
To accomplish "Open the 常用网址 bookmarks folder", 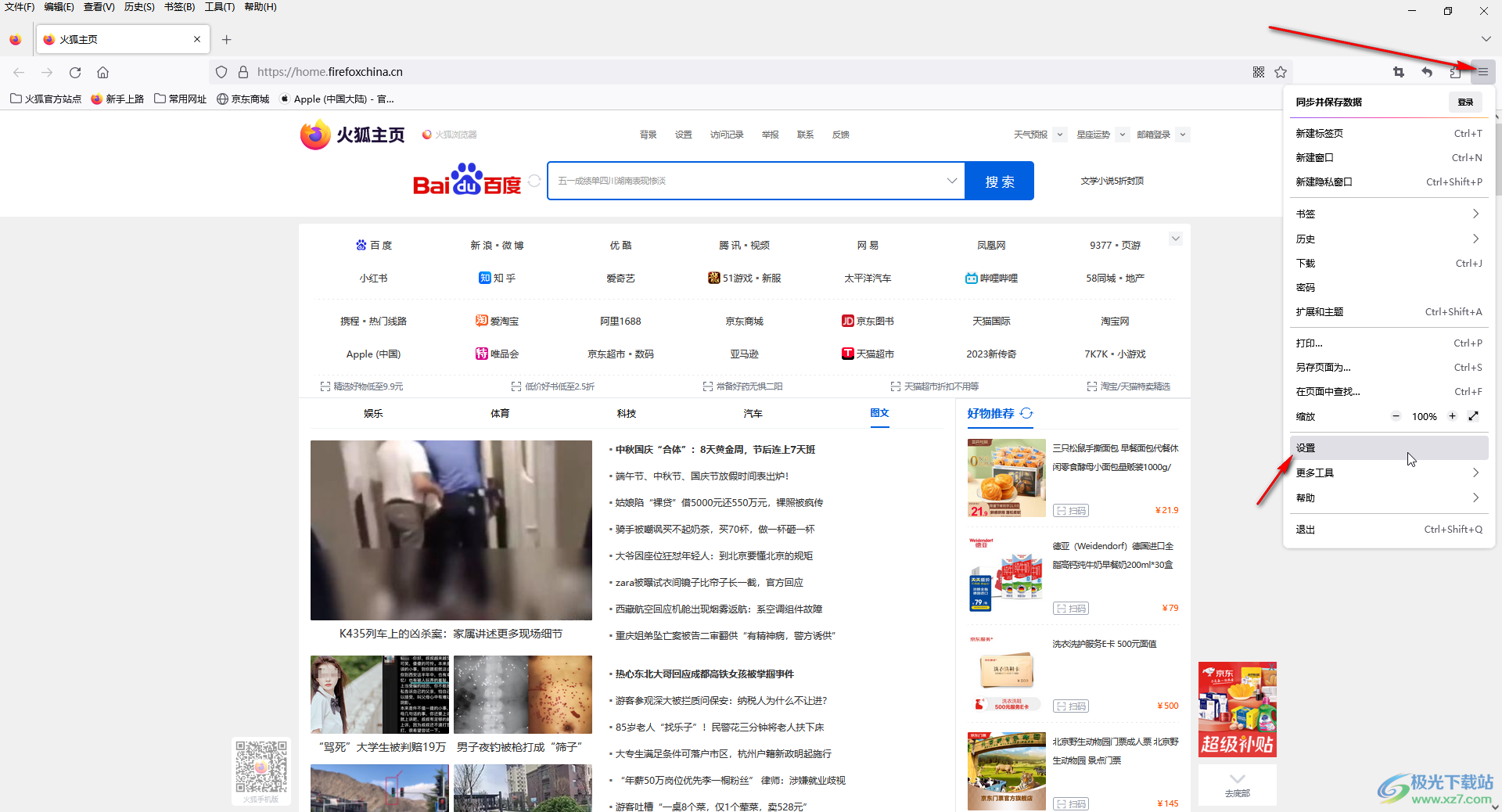I will pos(180,99).
